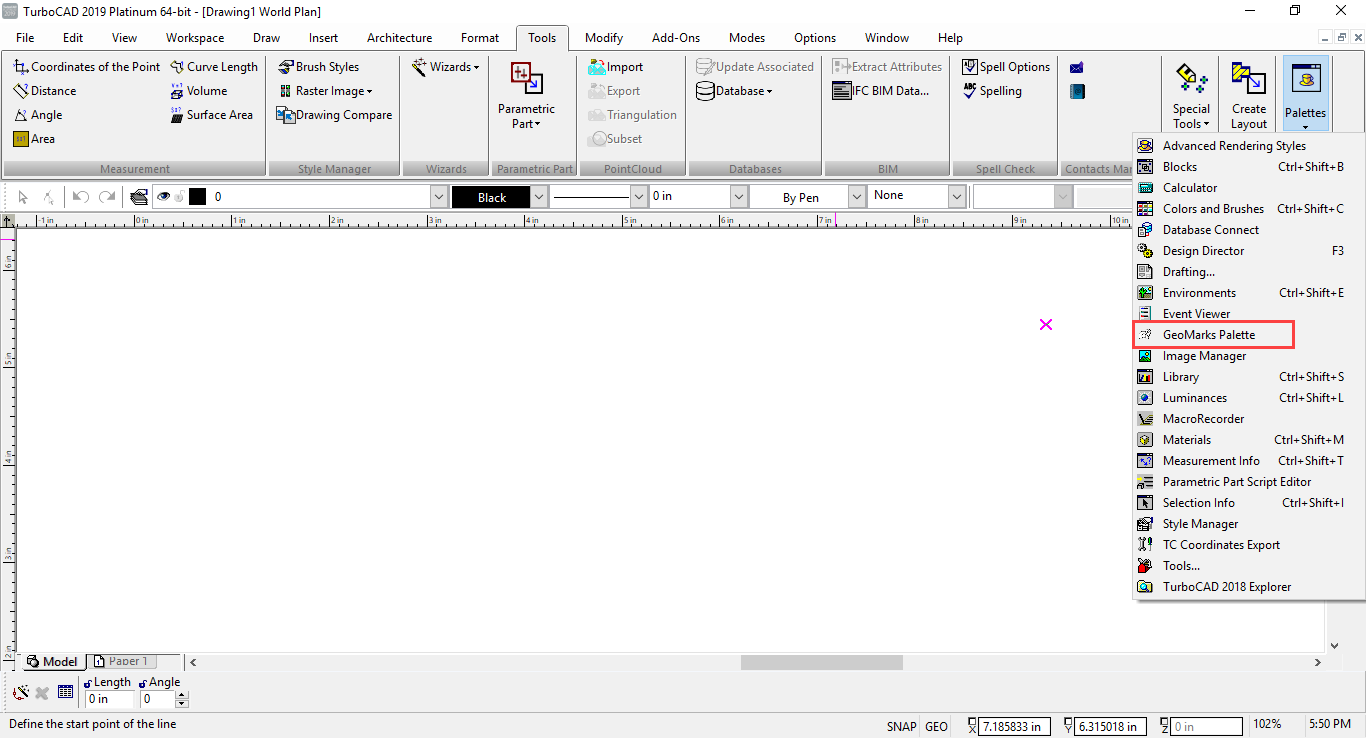Image resolution: width=1366 pixels, height=738 pixels.
Task: Choose the Distance measurement tool
Action: point(45,91)
